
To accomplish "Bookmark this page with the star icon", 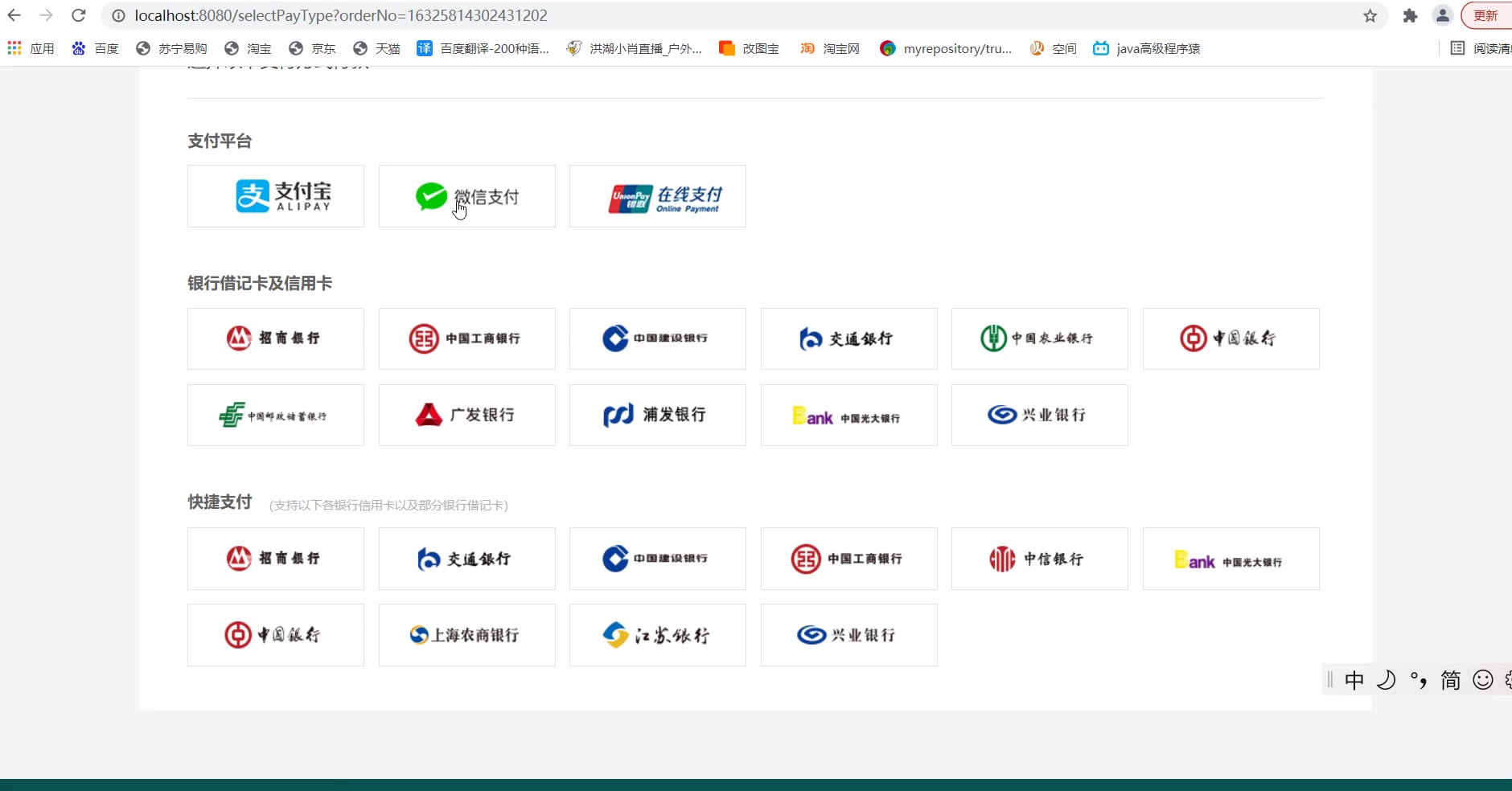I will pyautogui.click(x=1370, y=16).
